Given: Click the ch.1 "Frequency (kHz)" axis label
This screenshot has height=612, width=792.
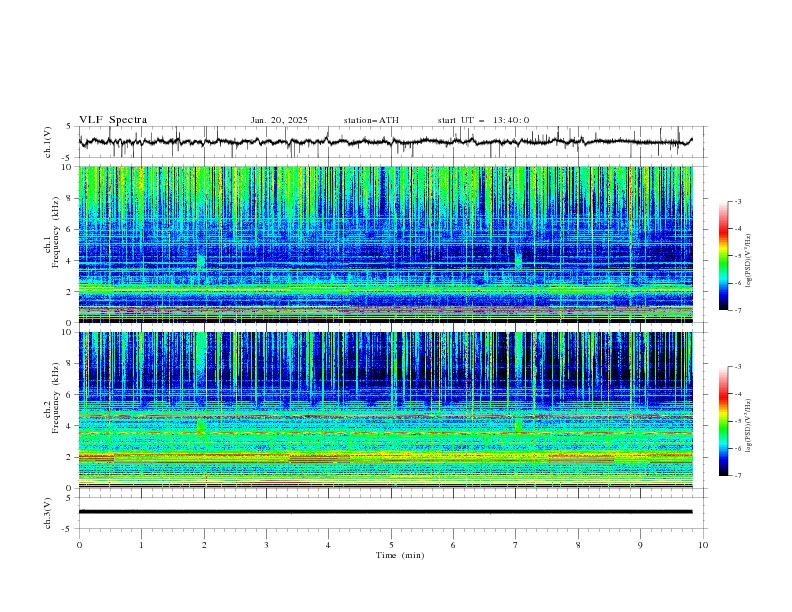Looking at the screenshot, I should [56, 233].
